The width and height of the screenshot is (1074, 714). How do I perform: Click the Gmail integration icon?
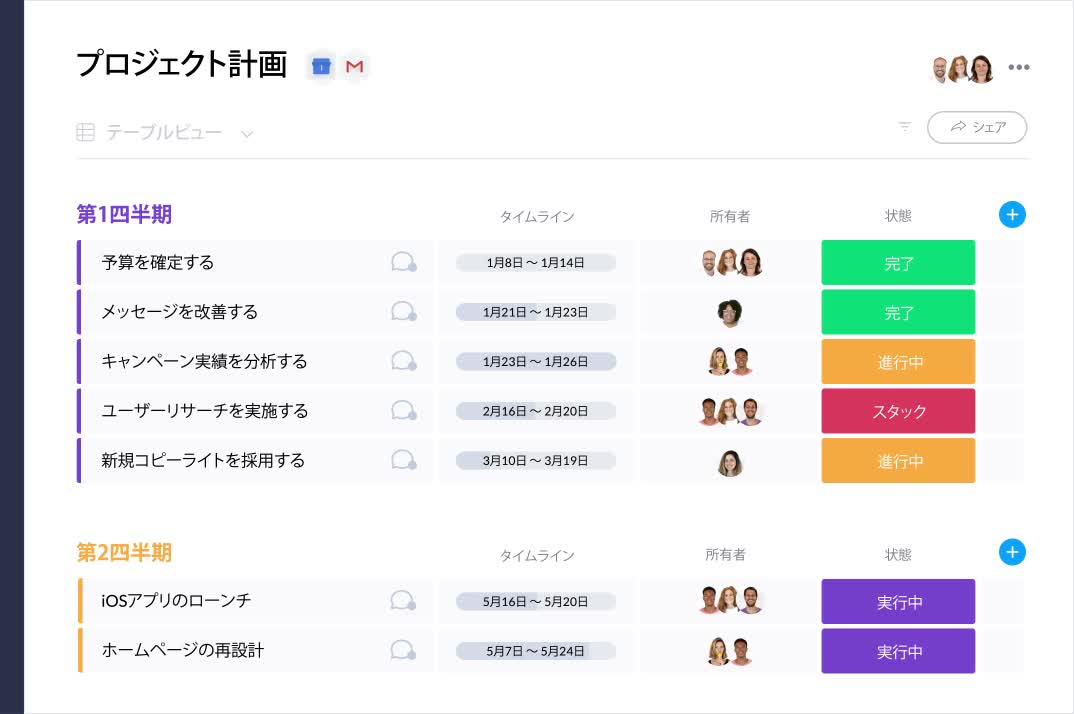[x=354, y=67]
